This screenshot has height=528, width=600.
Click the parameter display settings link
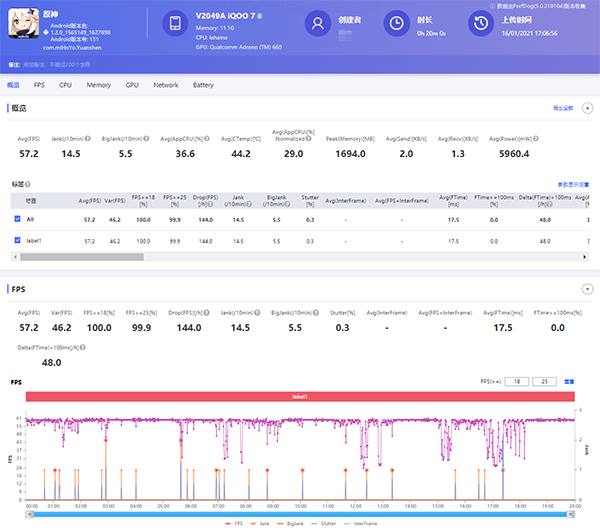pyautogui.click(x=573, y=185)
